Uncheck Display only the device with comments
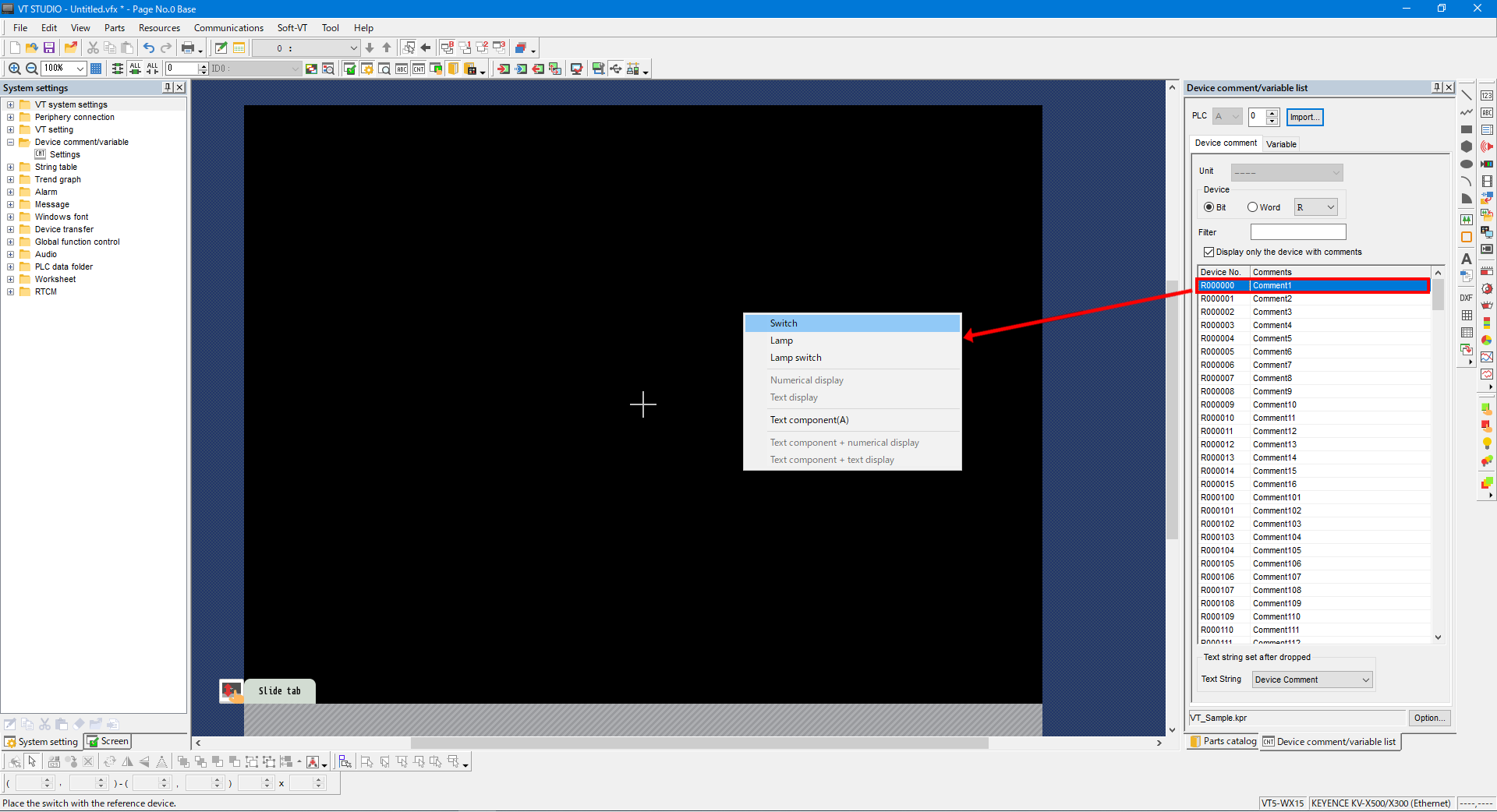The width and height of the screenshot is (1497, 812). [1209, 252]
